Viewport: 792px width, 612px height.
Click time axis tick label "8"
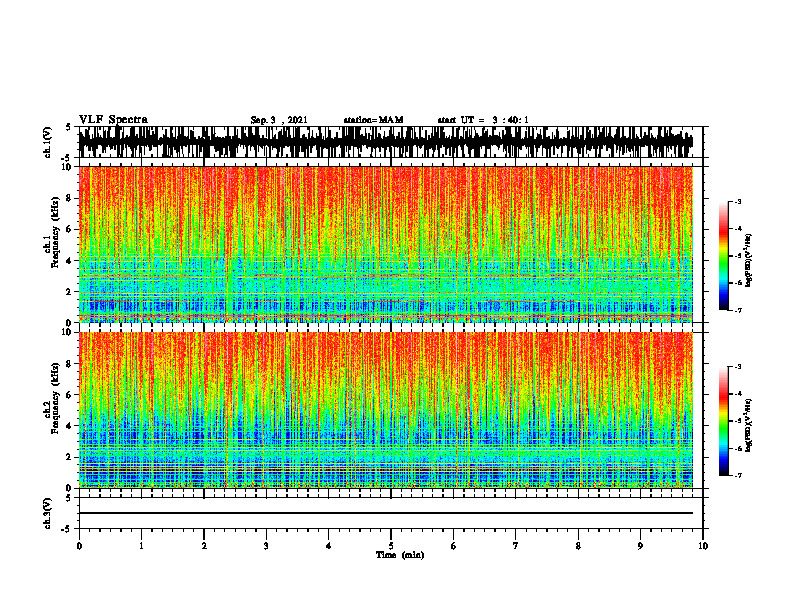[x=578, y=546]
